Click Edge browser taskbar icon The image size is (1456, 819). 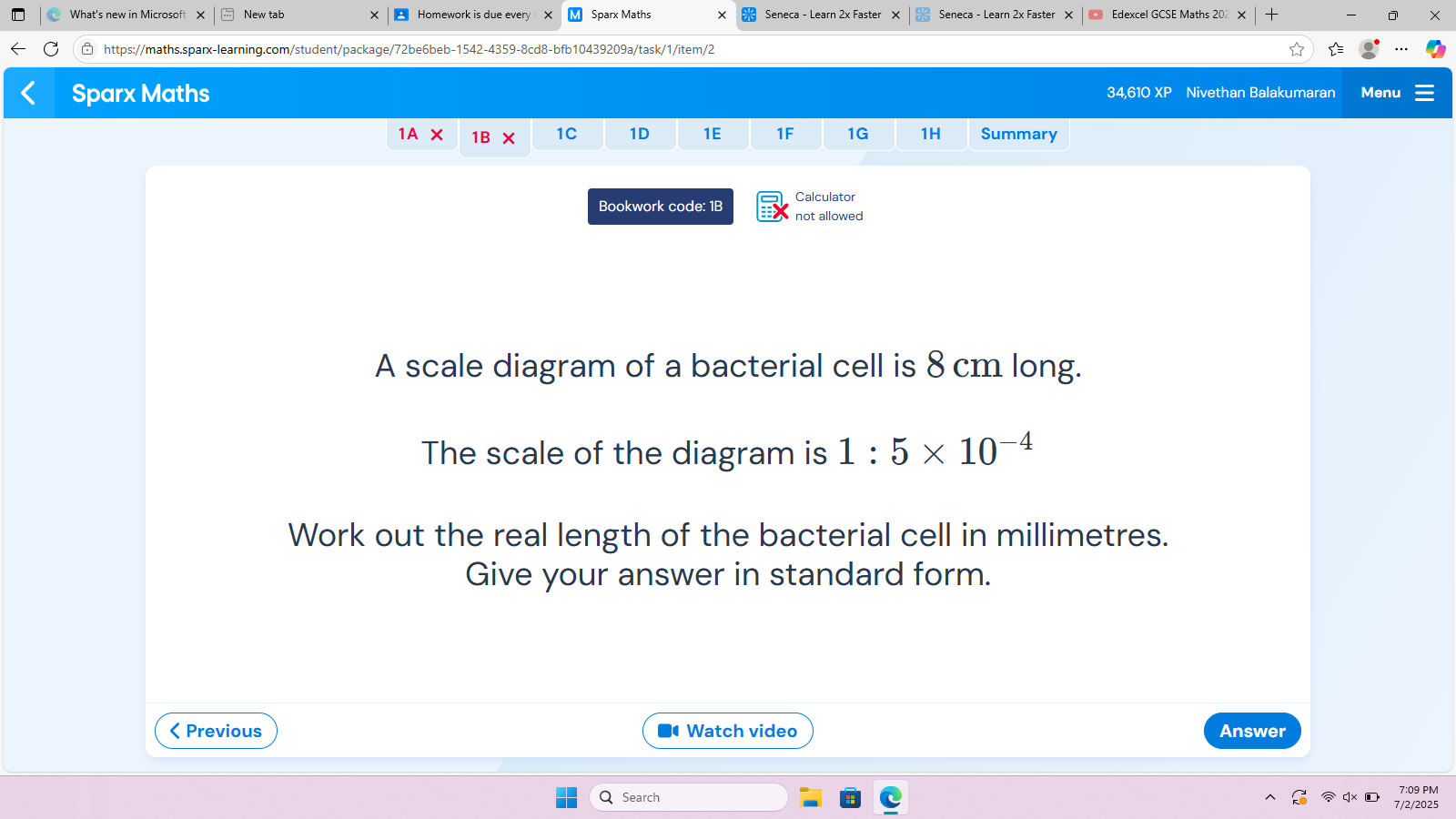tap(890, 797)
